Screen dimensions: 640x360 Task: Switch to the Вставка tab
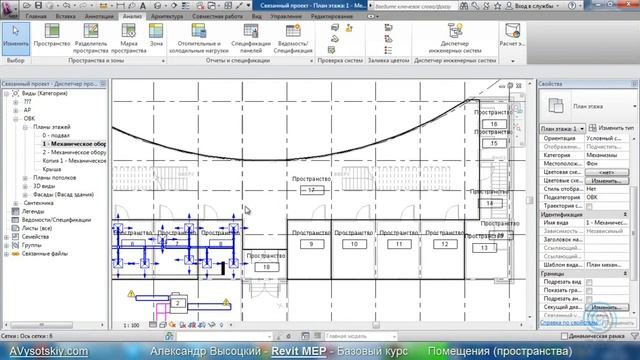65,16
